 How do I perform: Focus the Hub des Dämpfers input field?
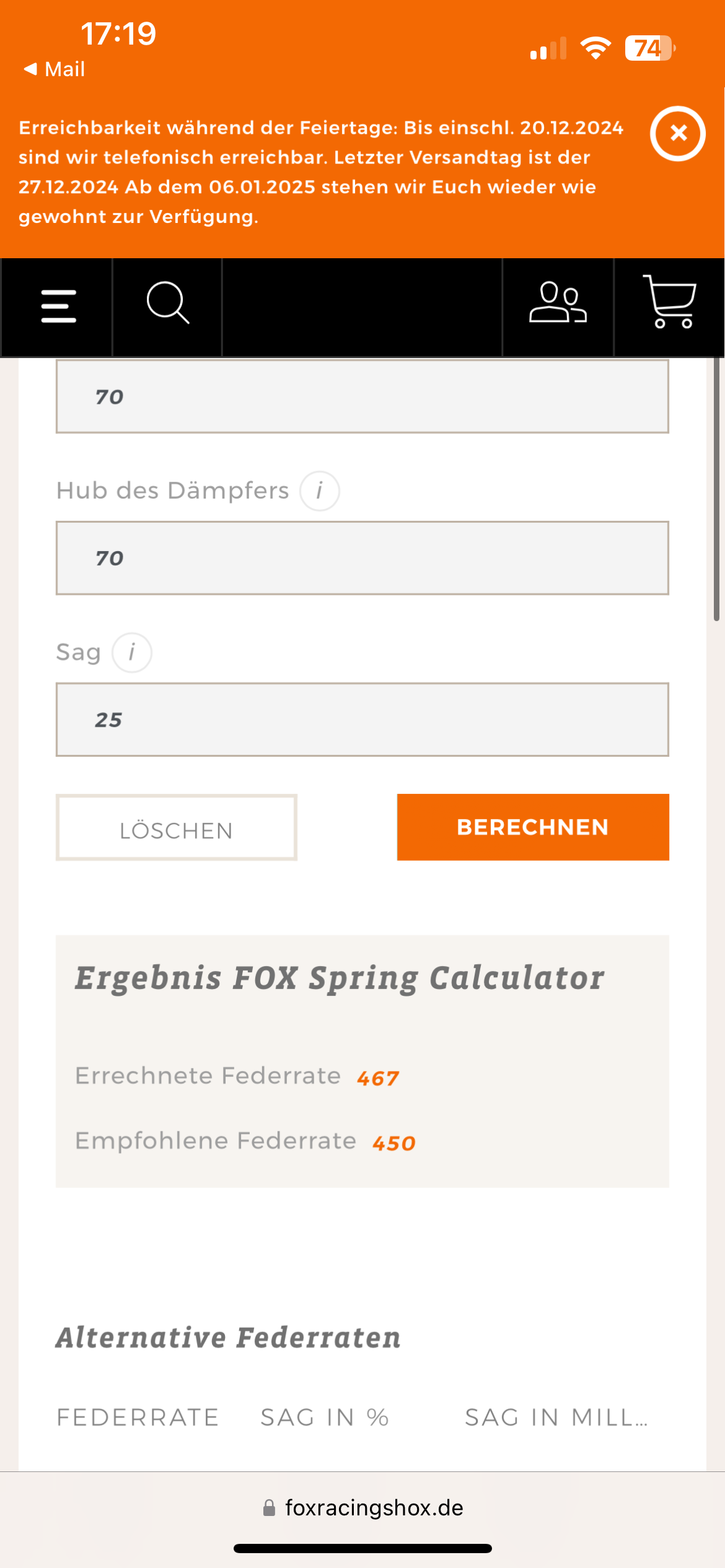(x=362, y=558)
